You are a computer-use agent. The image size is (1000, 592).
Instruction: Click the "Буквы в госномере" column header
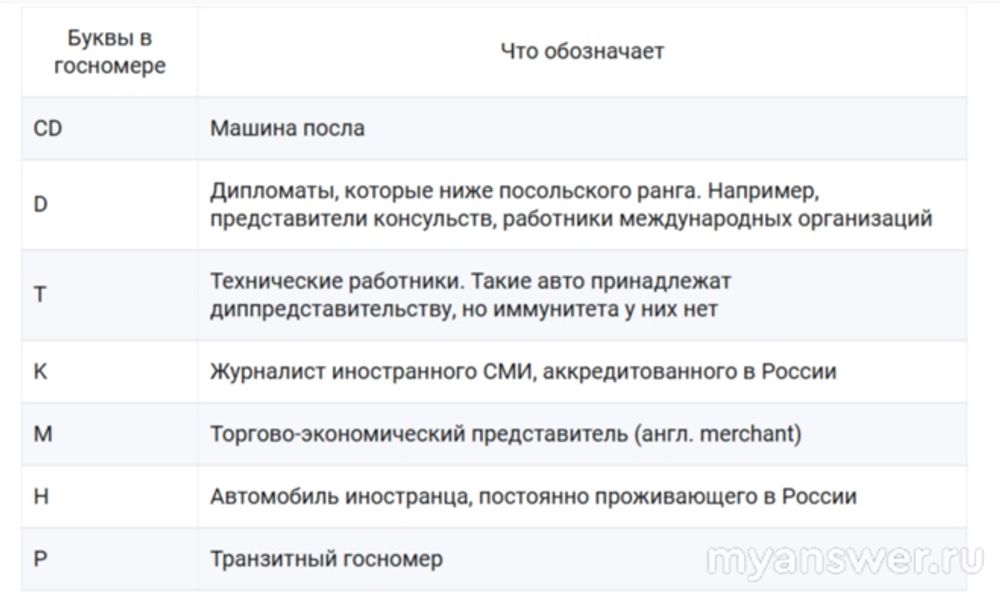coord(109,52)
